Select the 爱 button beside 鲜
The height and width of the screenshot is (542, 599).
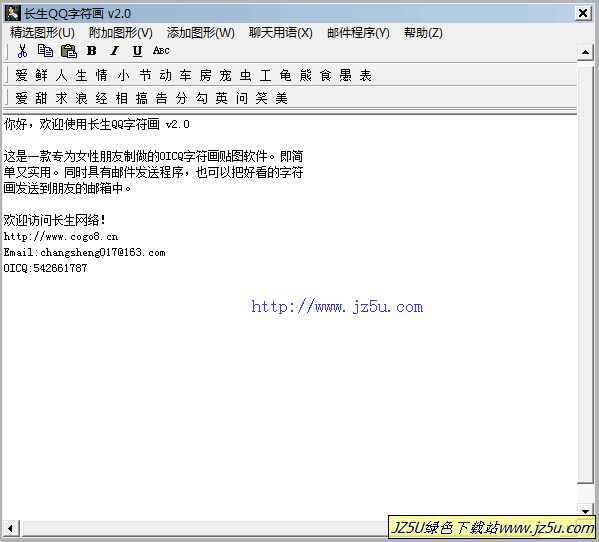coord(21,75)
